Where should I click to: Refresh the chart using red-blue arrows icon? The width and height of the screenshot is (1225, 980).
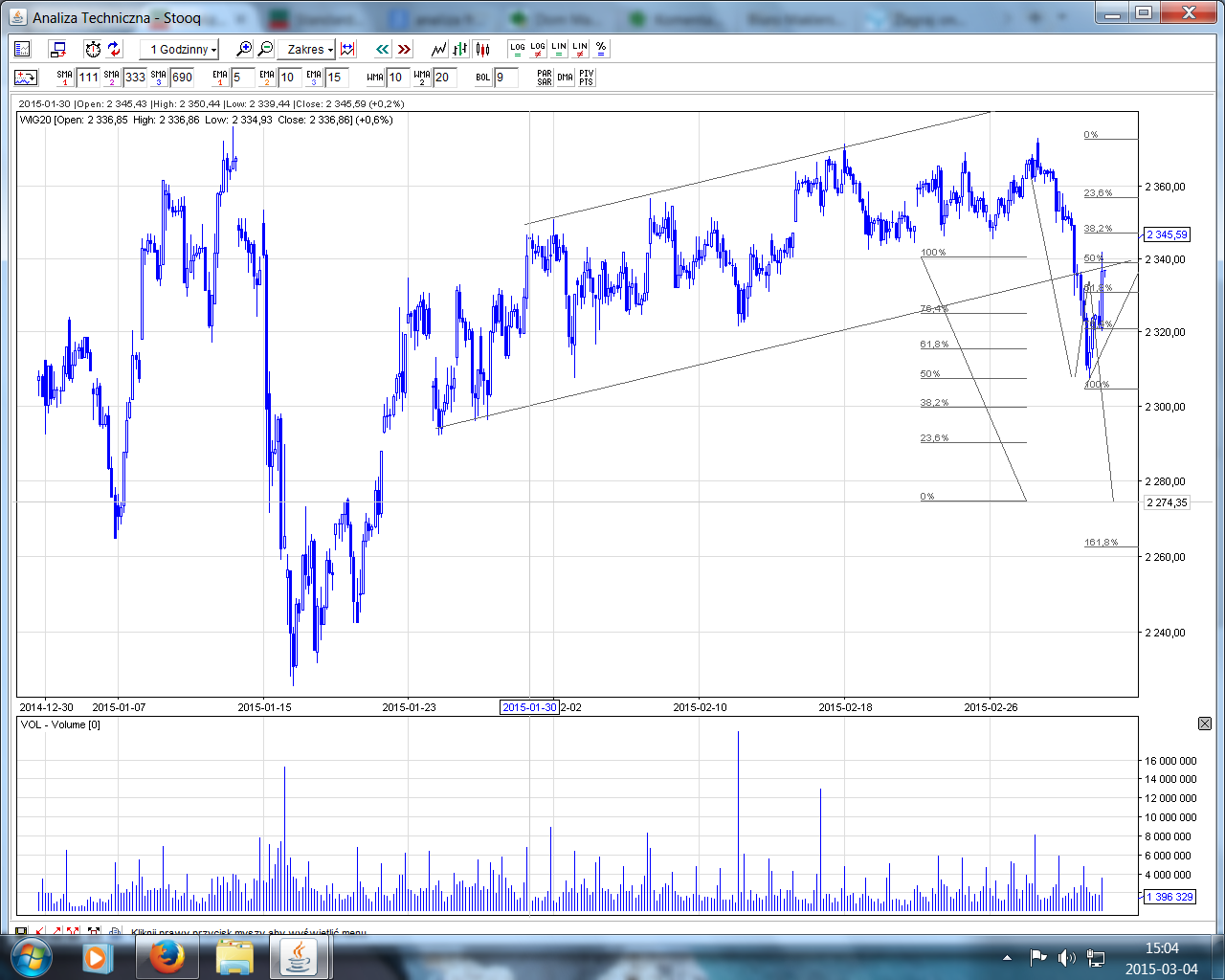pos(114,49)
